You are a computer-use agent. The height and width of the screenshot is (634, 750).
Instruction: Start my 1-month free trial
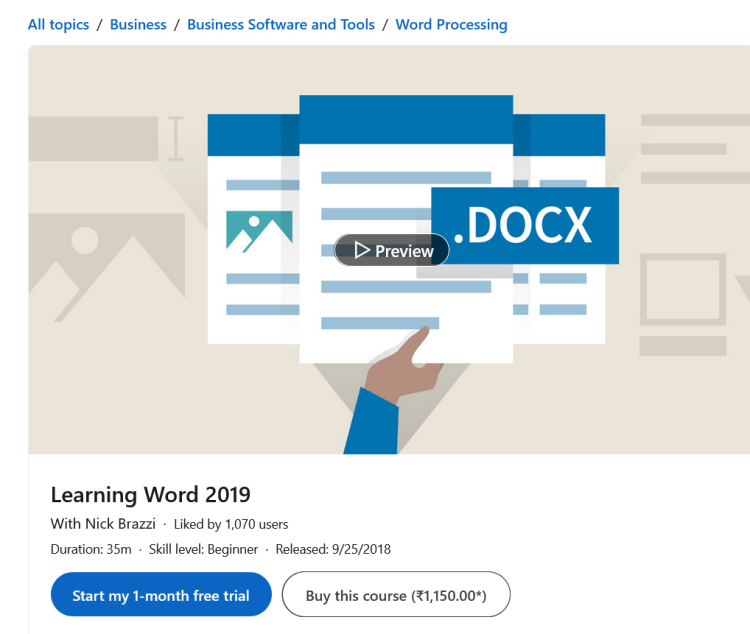click(161, 594)
